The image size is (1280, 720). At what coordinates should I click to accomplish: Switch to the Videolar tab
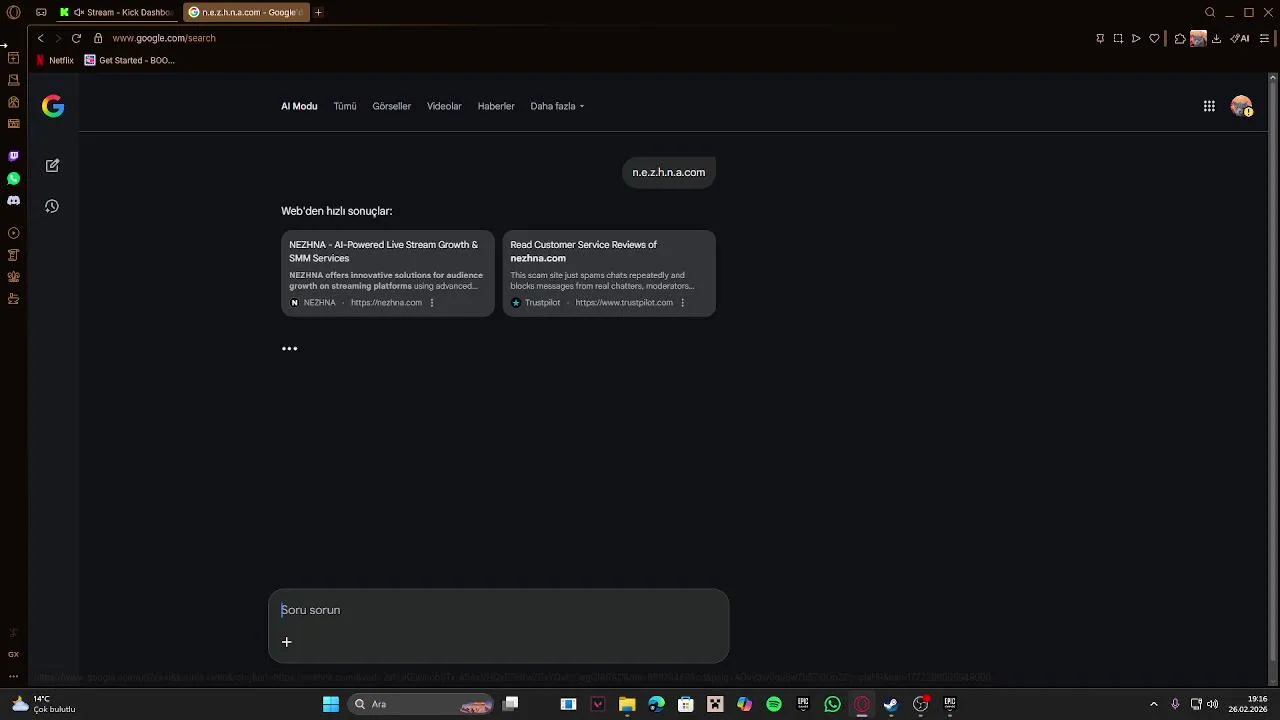[444, 106]
